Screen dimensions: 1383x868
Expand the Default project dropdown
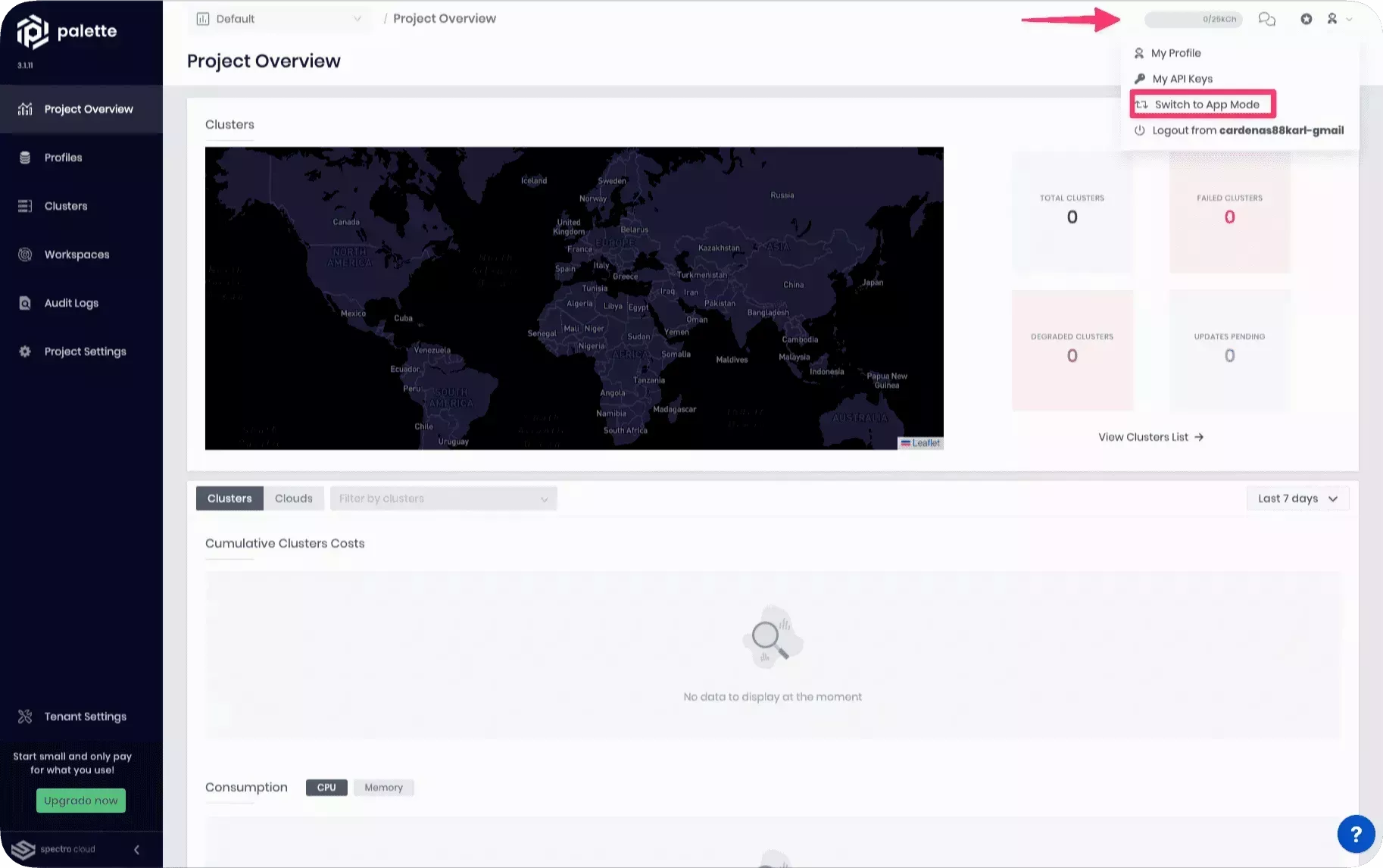(279, 18)
